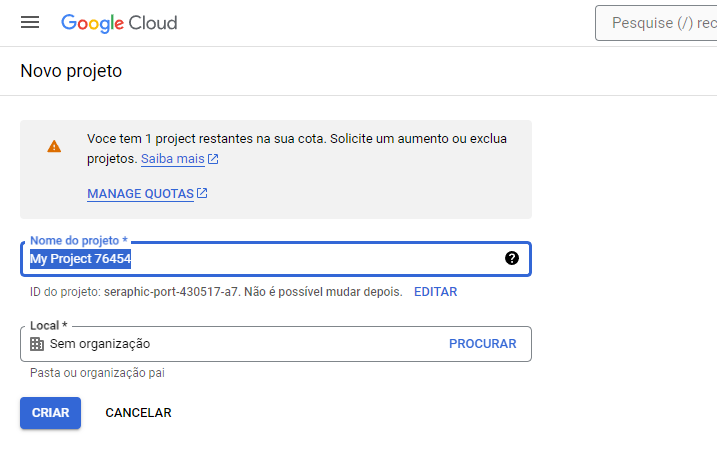Click the Google Cloud logo

click(119, 23)
